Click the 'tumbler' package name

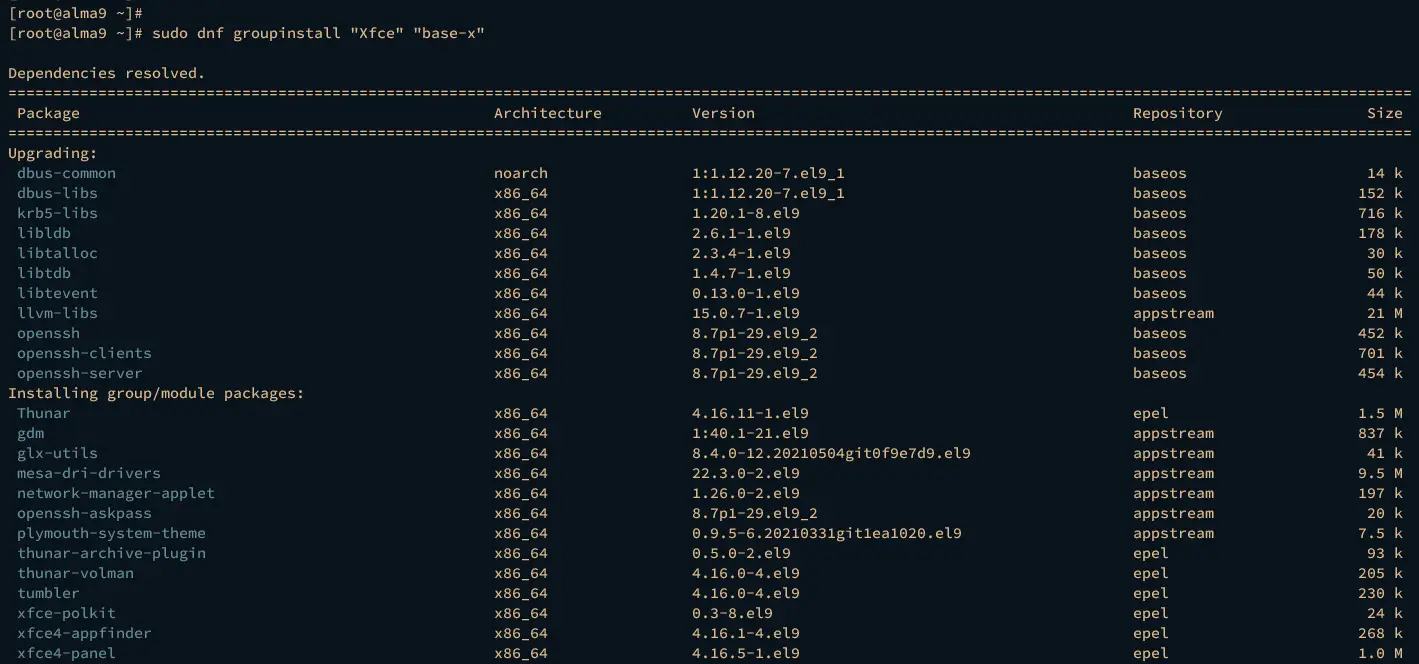pos(48,593)
